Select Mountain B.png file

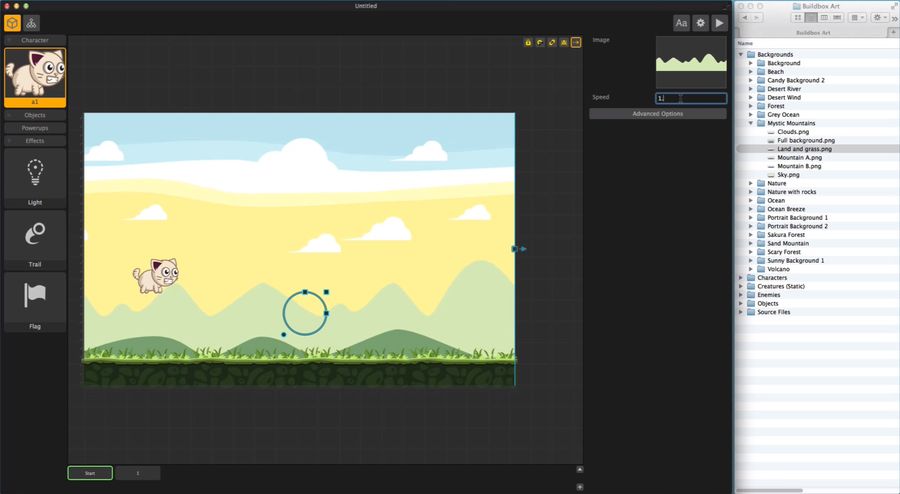(799, 166)
